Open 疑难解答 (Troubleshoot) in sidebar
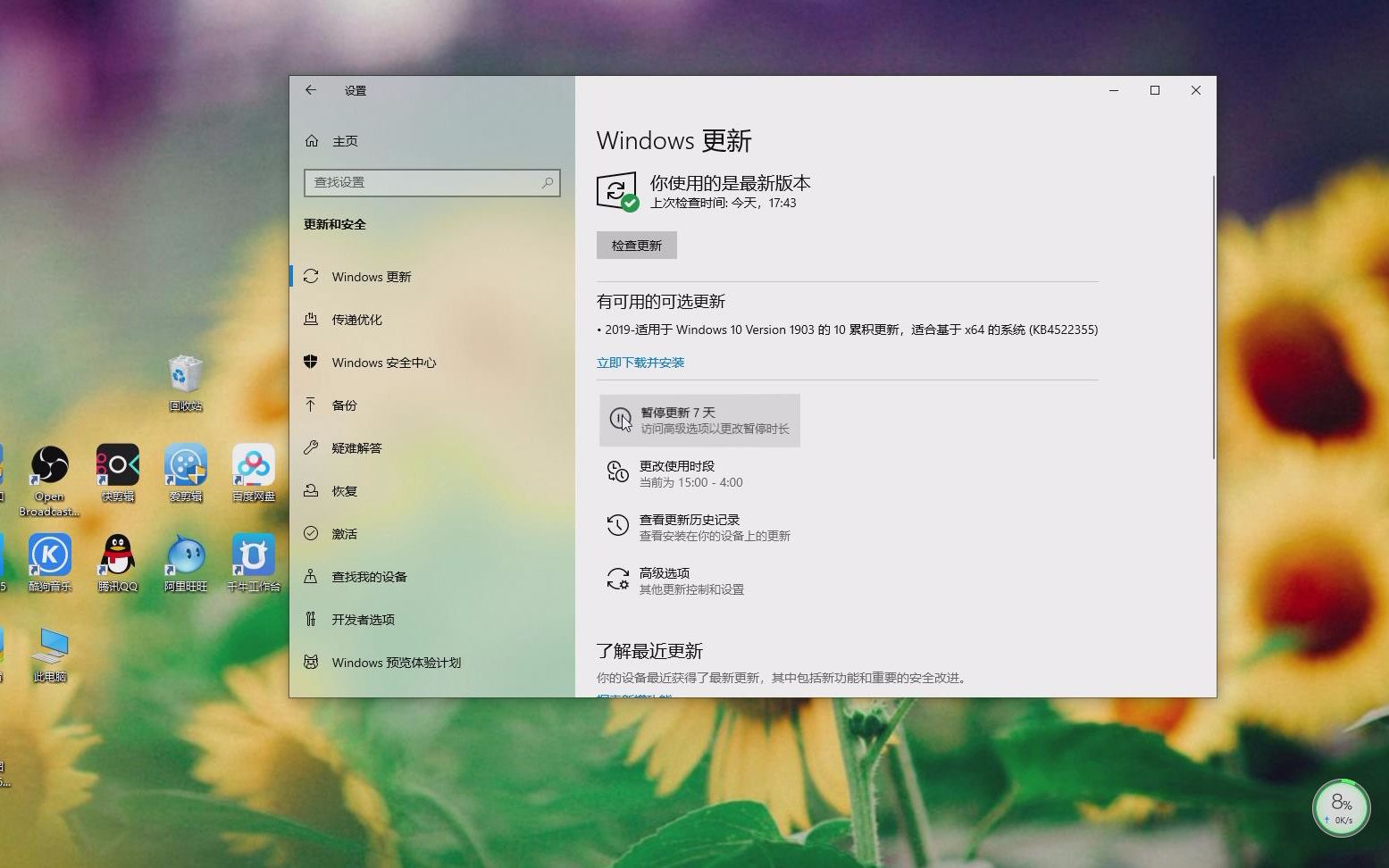The height and width of the screenshot is (868, 1389). (357, 447)
